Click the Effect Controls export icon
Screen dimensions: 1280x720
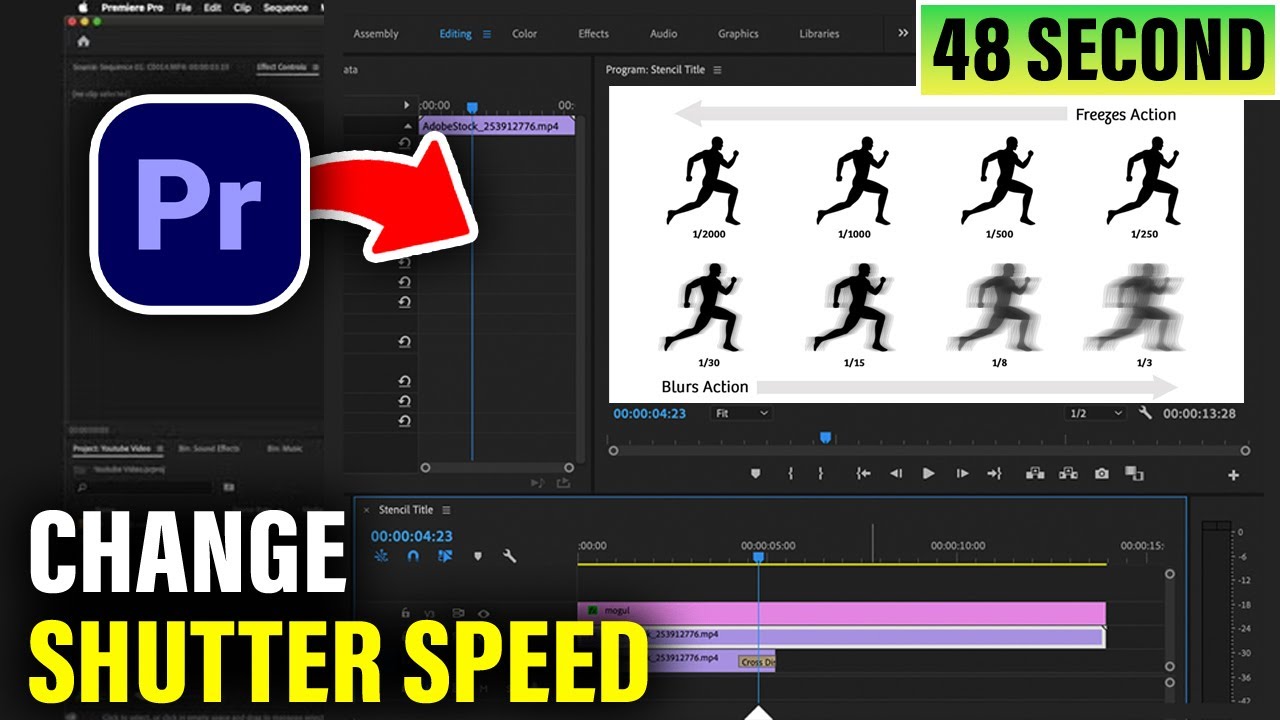(x=563, y=483)
